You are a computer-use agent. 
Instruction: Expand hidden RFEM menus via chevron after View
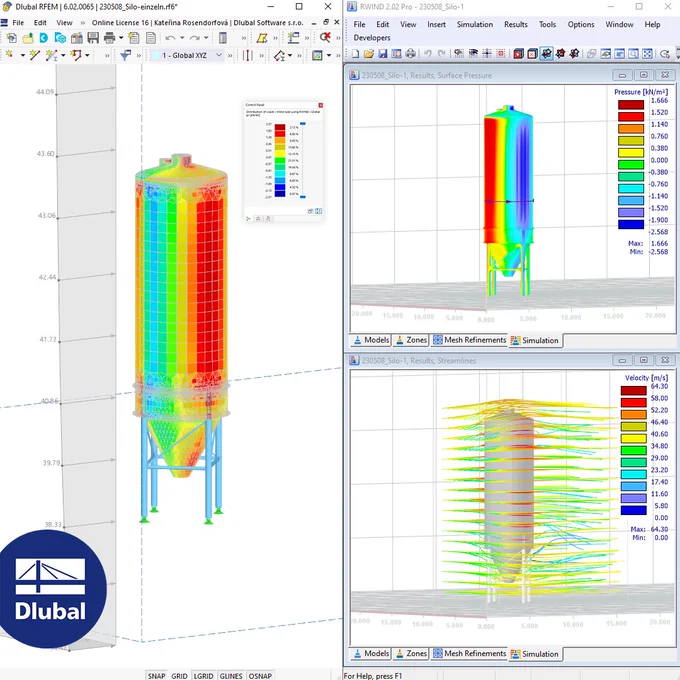tap(82, 23)
